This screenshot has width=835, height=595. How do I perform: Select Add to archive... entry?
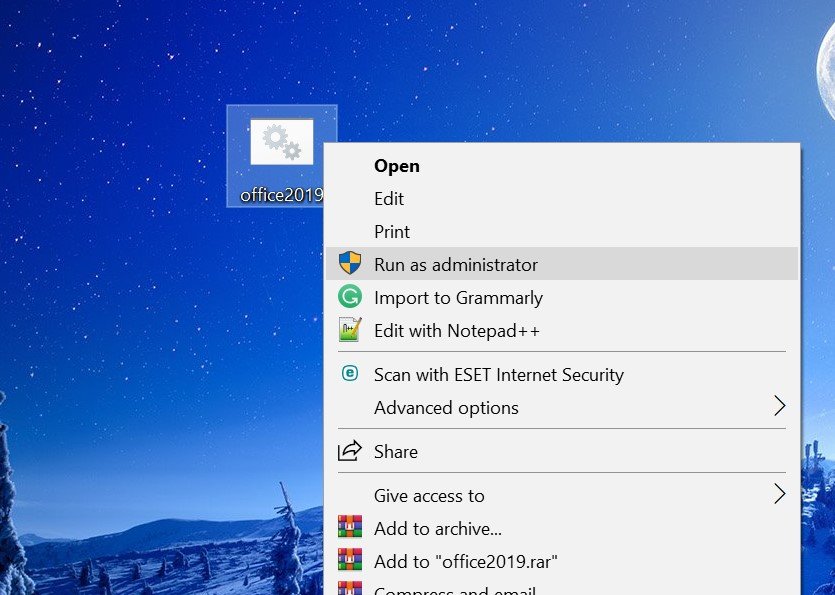click(x=562, y=528)
